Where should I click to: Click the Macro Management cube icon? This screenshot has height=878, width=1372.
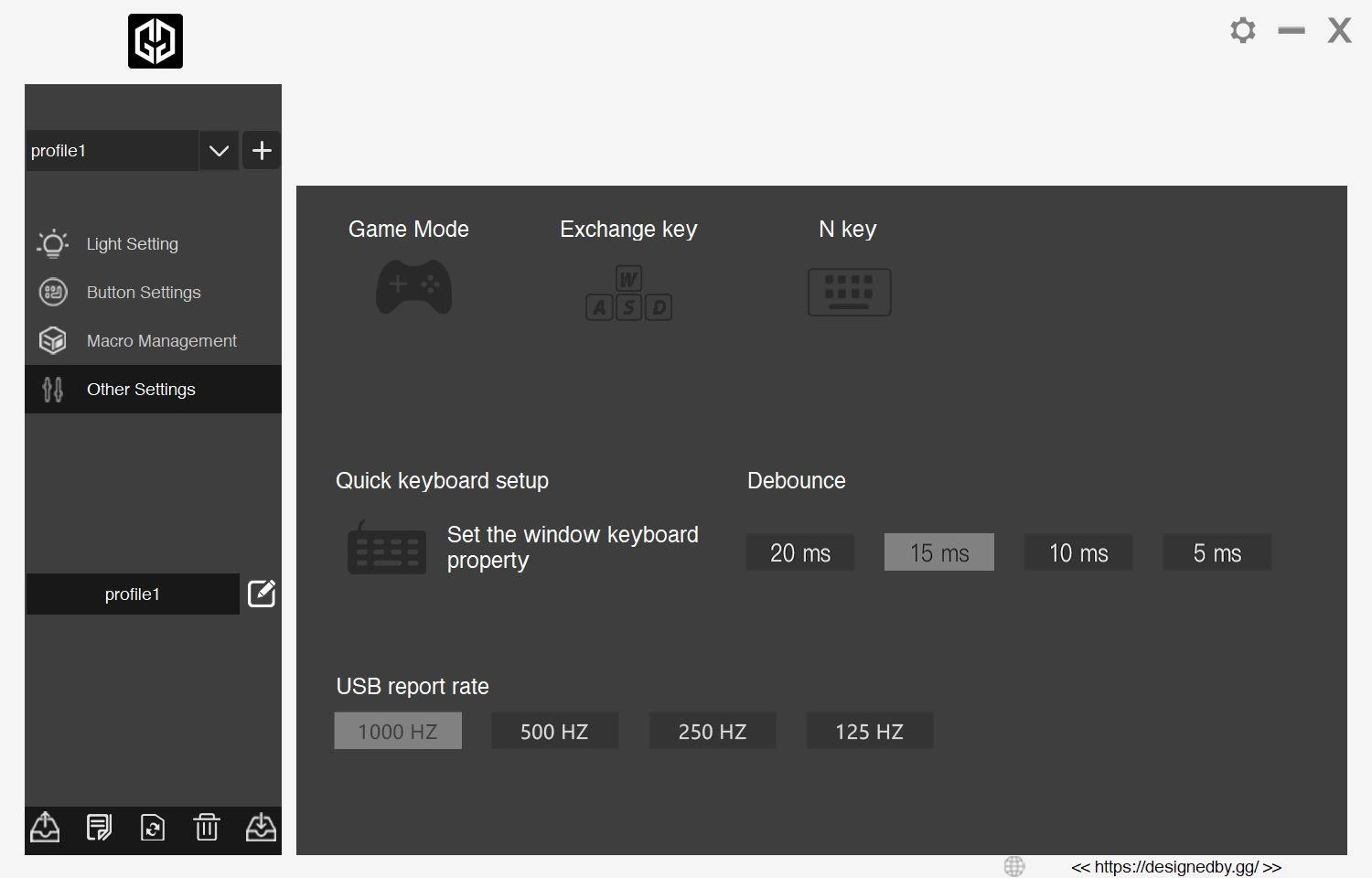53,340
